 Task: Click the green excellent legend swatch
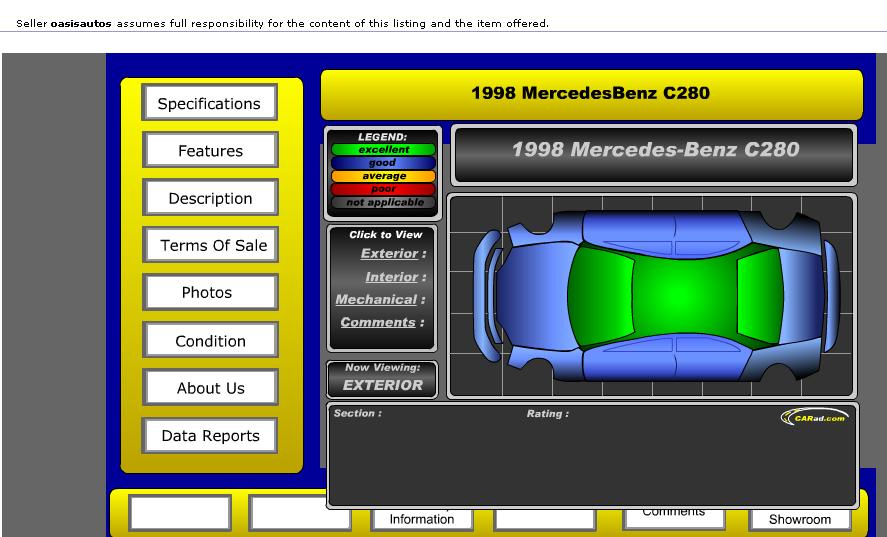click(x=383, y=149)
